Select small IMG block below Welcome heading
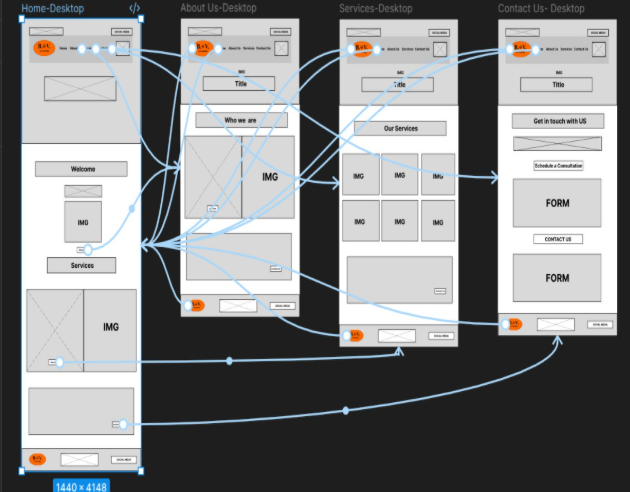 (x=83, y=222)
